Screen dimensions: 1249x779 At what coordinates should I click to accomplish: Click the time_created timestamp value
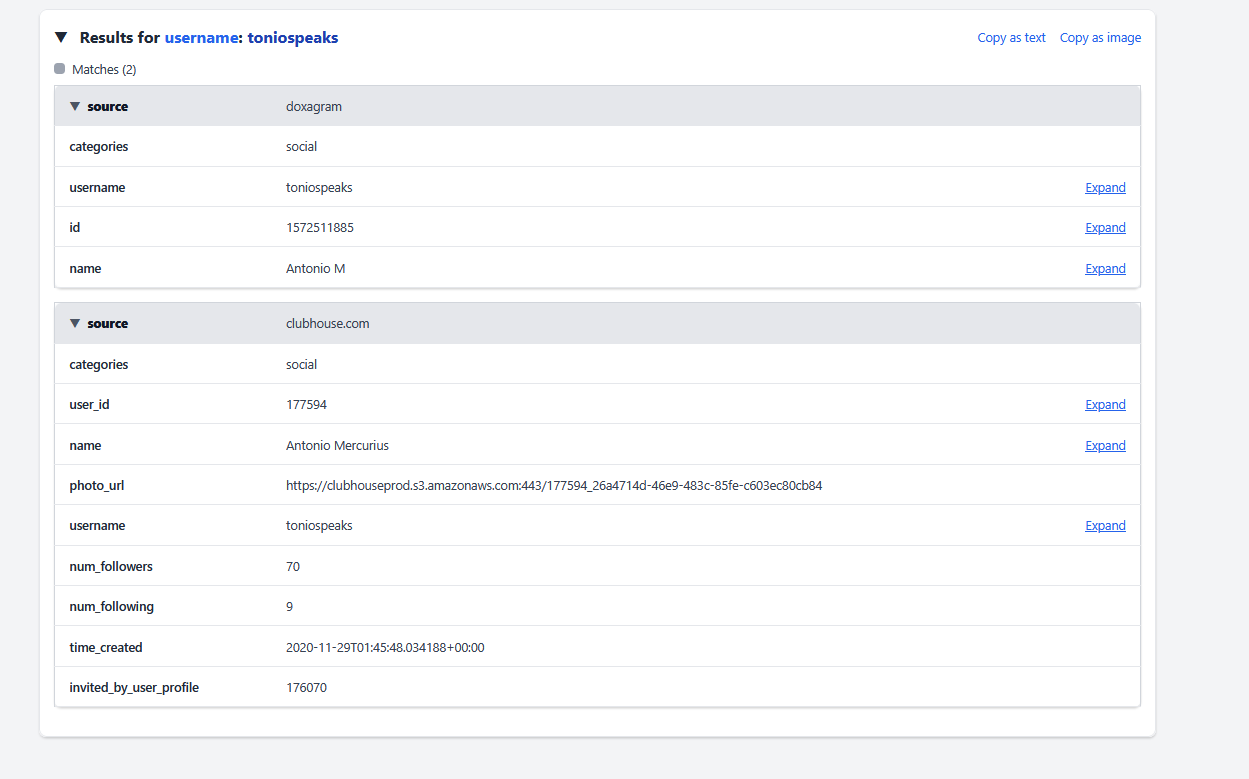[x=385, y=648]
